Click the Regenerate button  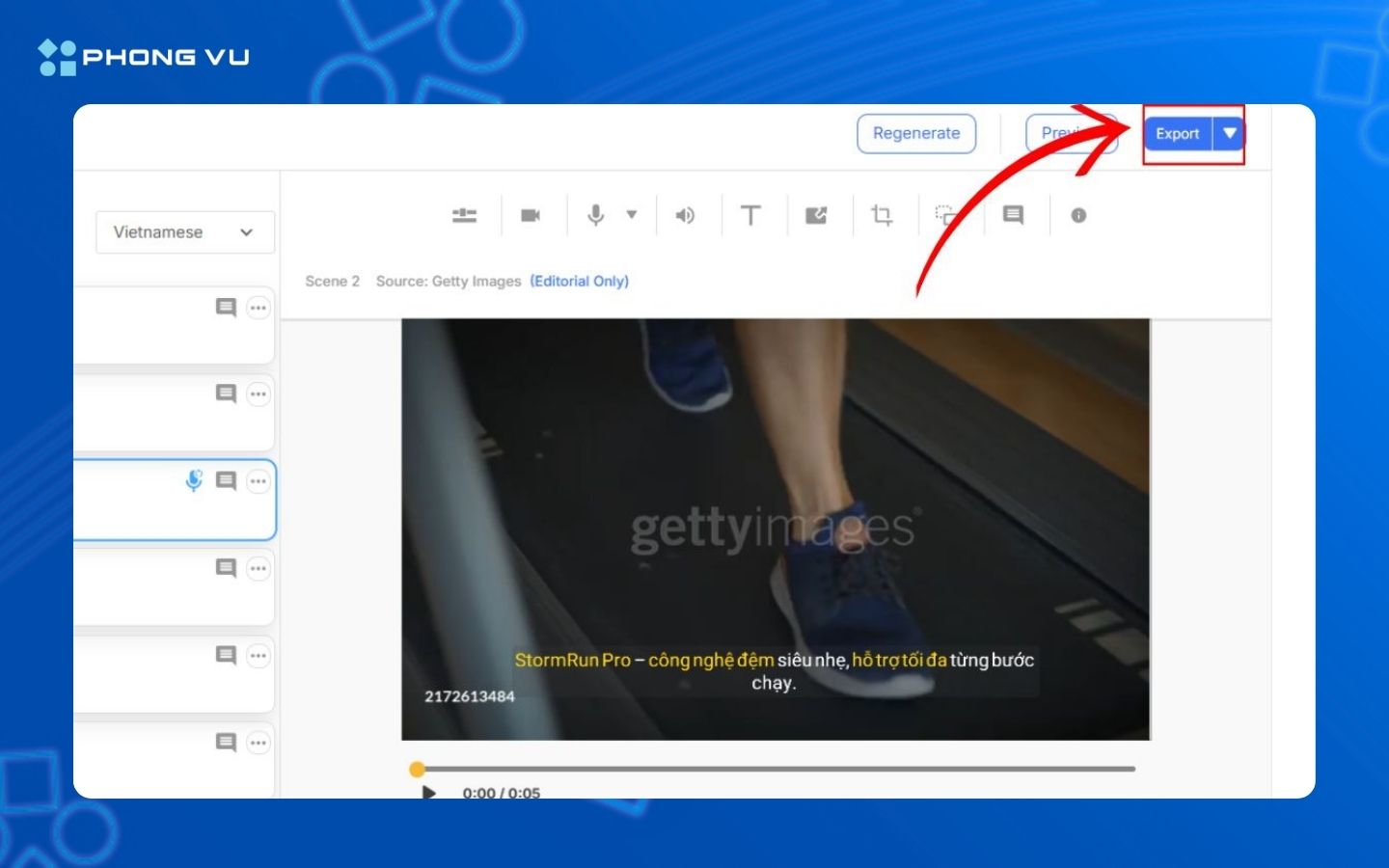916,133
